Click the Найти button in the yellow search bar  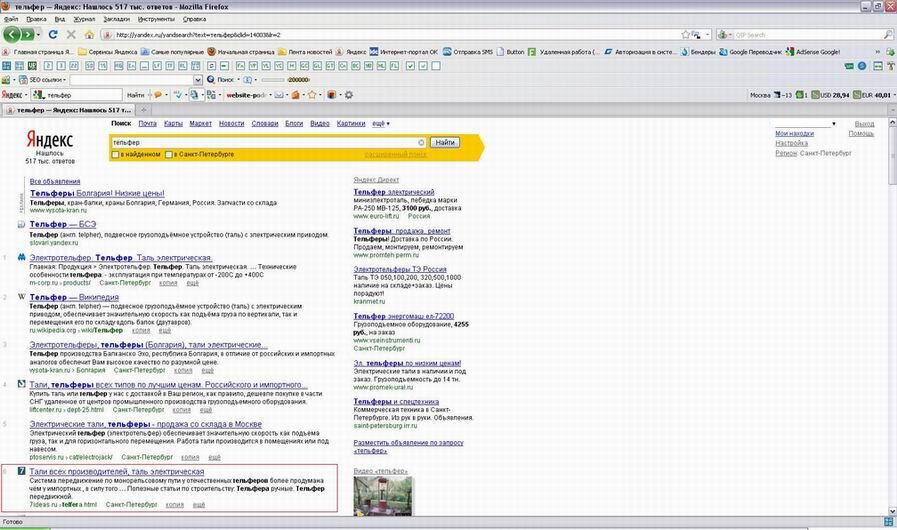point(444,143)
